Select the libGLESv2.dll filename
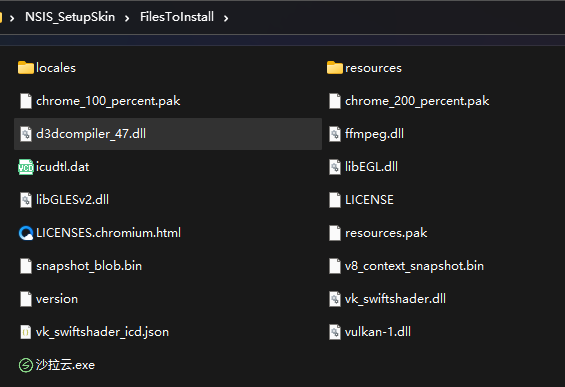565x387 pixels. [72, 200]
